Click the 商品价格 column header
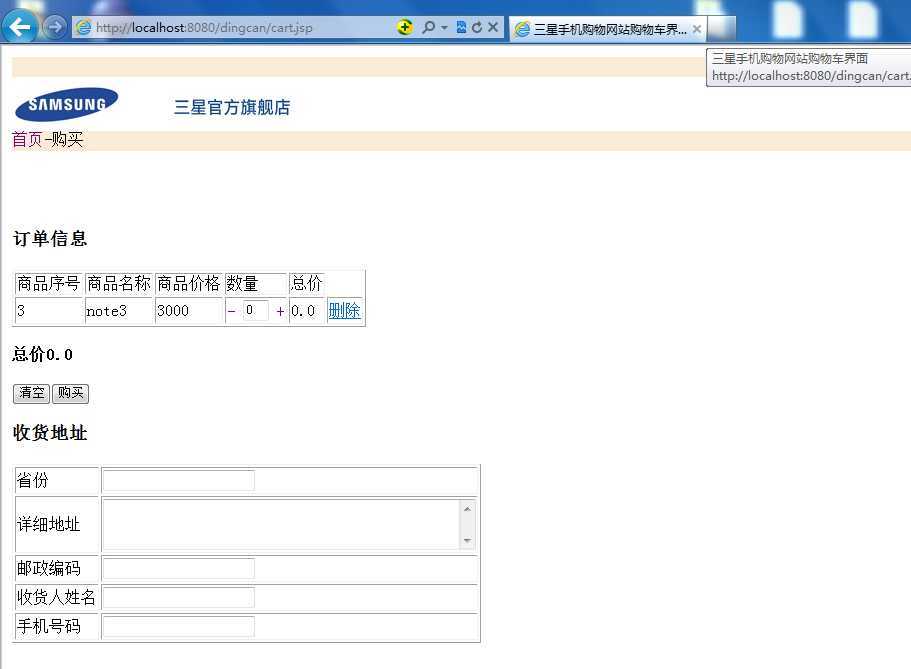The height and width of the screenshot is (669, 911). [x=189, y=284]
